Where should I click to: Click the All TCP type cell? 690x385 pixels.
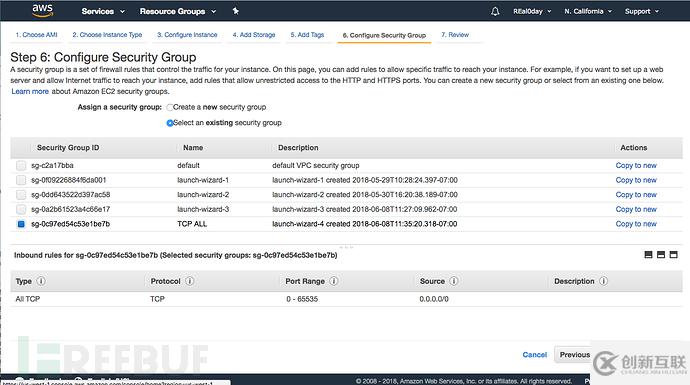tap(28, 299)
